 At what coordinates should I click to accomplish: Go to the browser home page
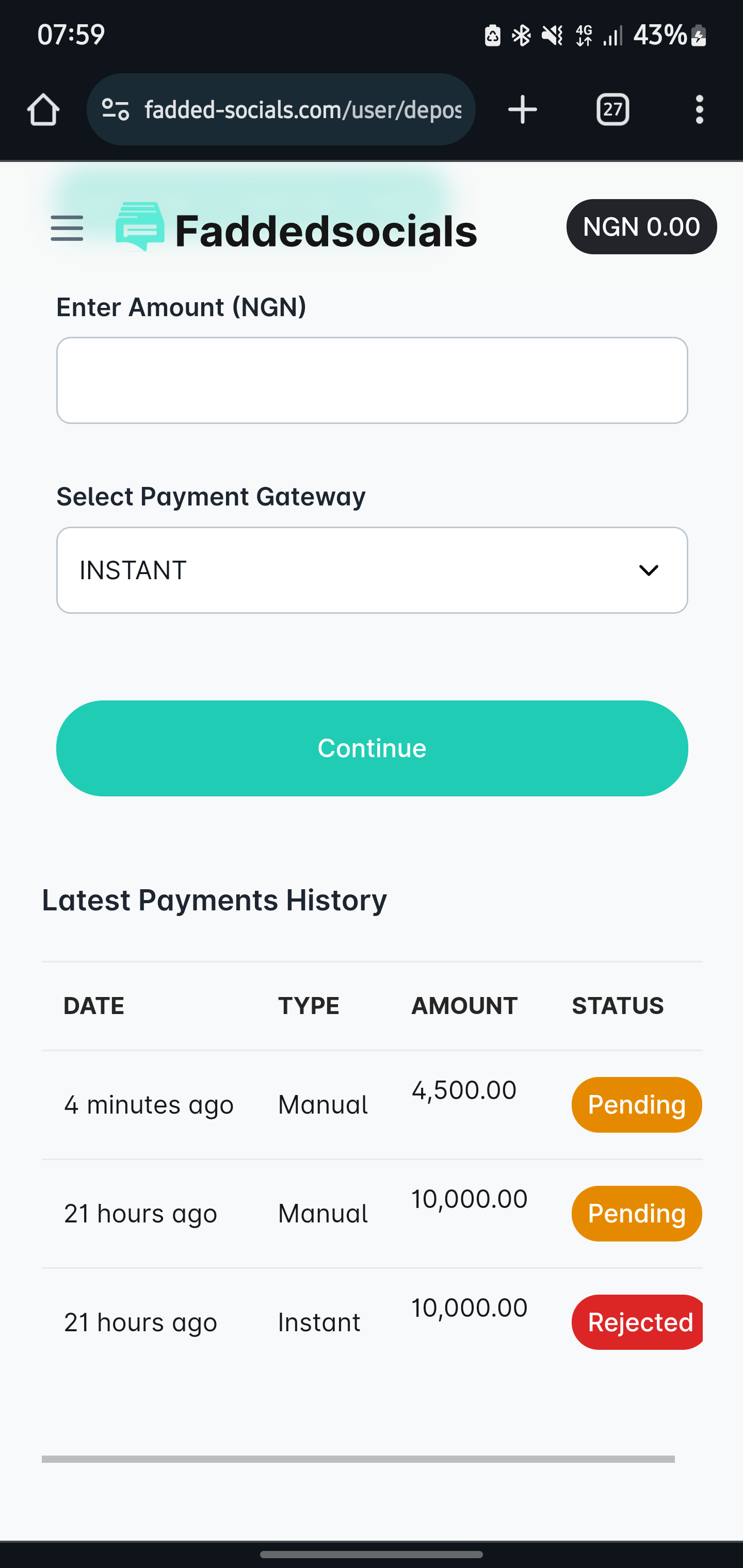(x=43, y=110)
